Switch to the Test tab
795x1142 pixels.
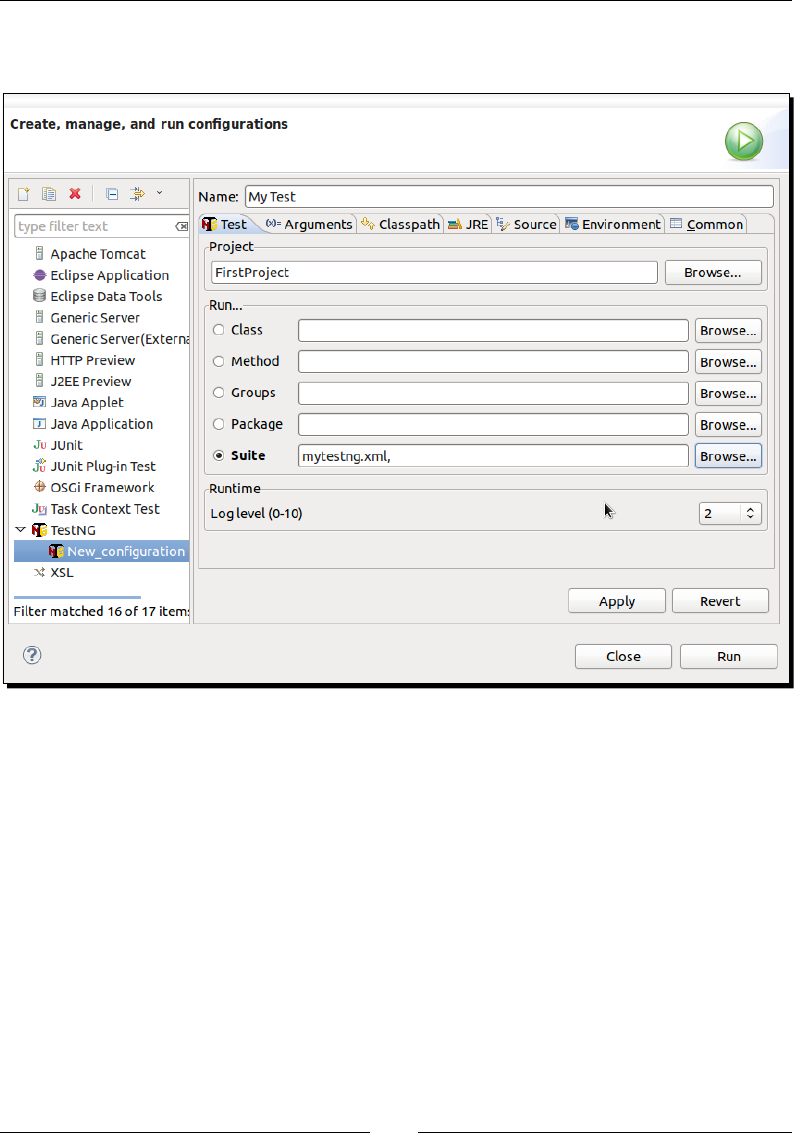coord(226,224)
